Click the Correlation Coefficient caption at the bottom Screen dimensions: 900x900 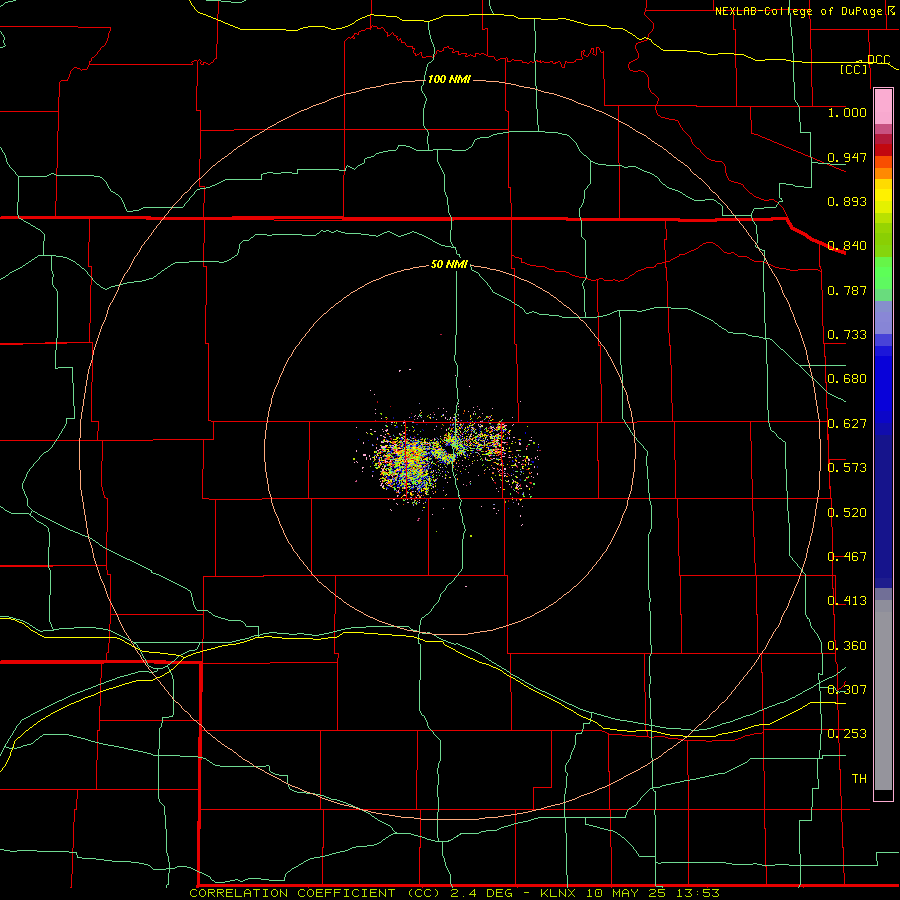[x=453, y=893]
